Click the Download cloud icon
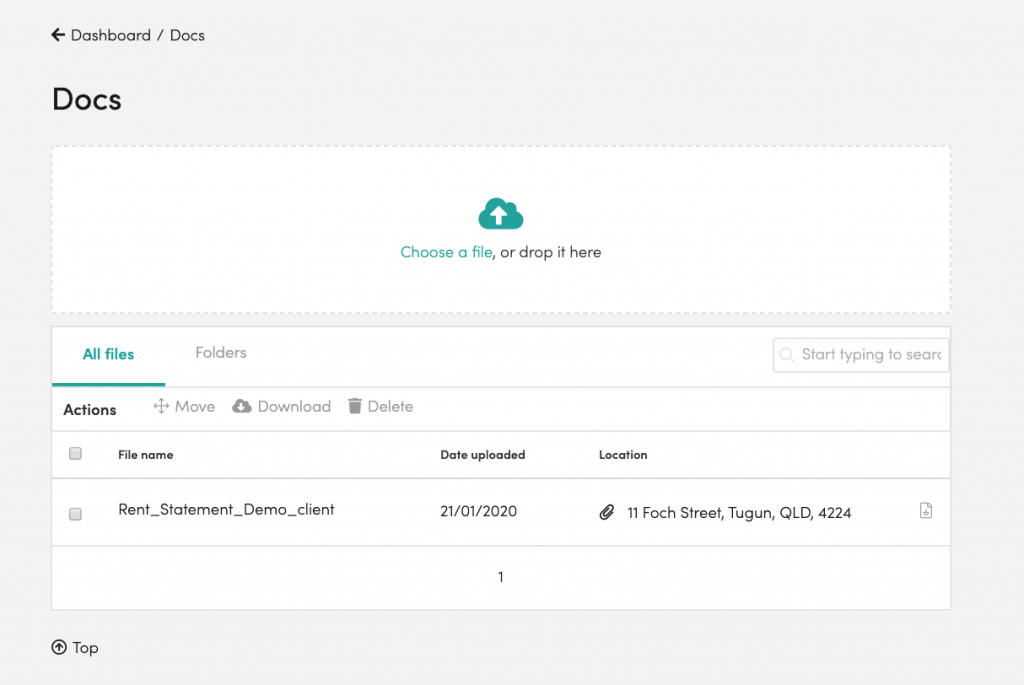The image size is (1024, 685). coord(242,406)
